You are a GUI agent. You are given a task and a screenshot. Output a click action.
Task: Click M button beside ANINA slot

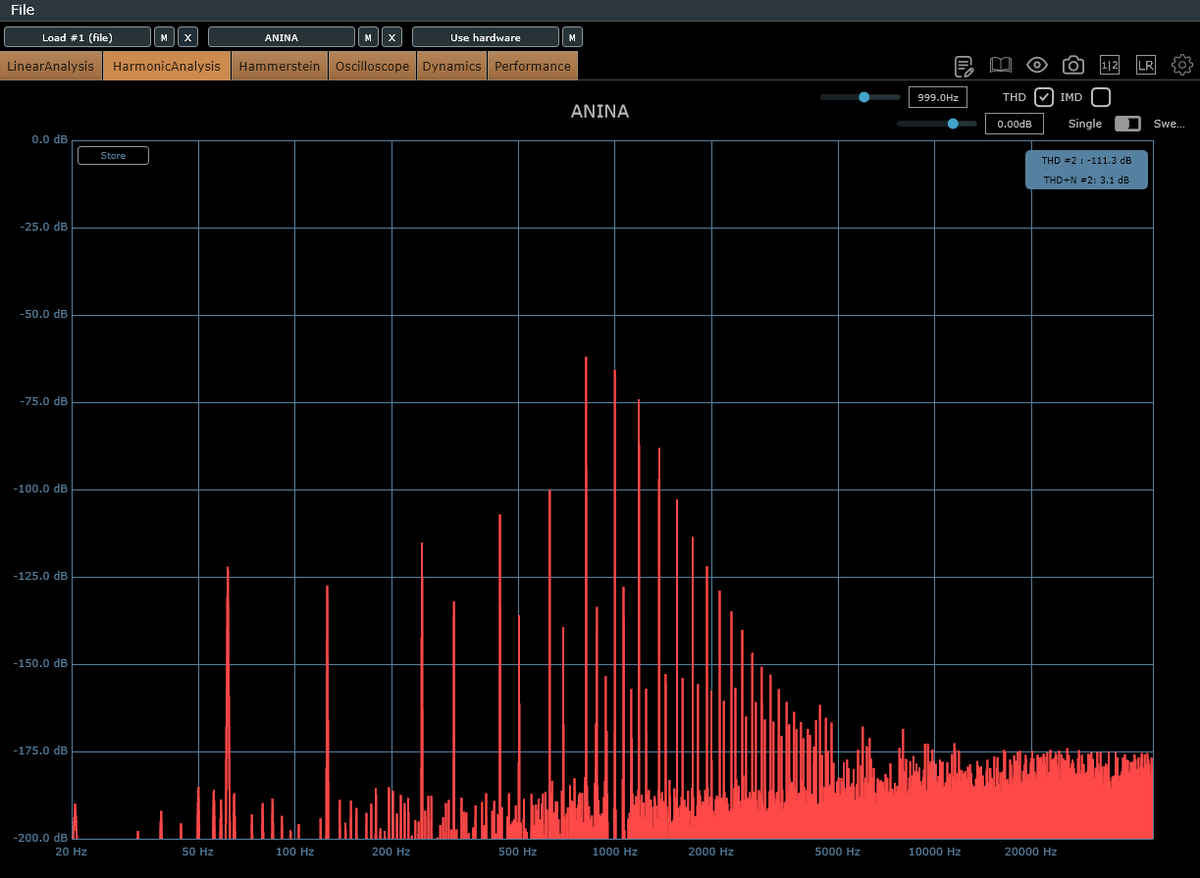(368, 37)
